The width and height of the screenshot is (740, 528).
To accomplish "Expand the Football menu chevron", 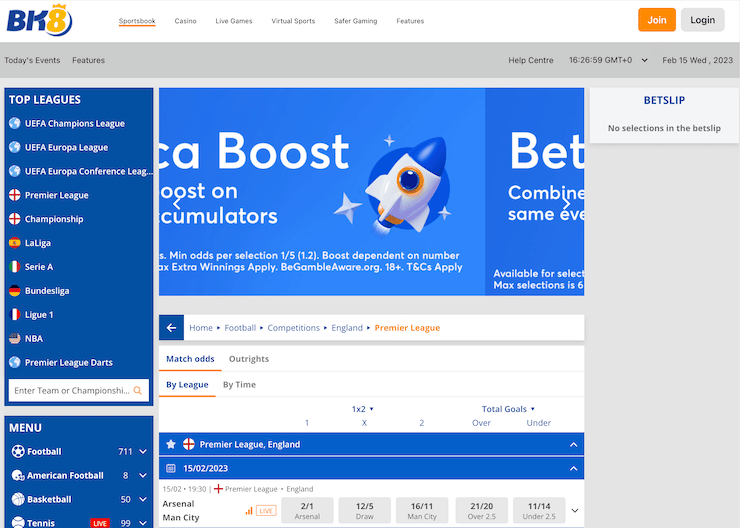I will click(143, 452).
